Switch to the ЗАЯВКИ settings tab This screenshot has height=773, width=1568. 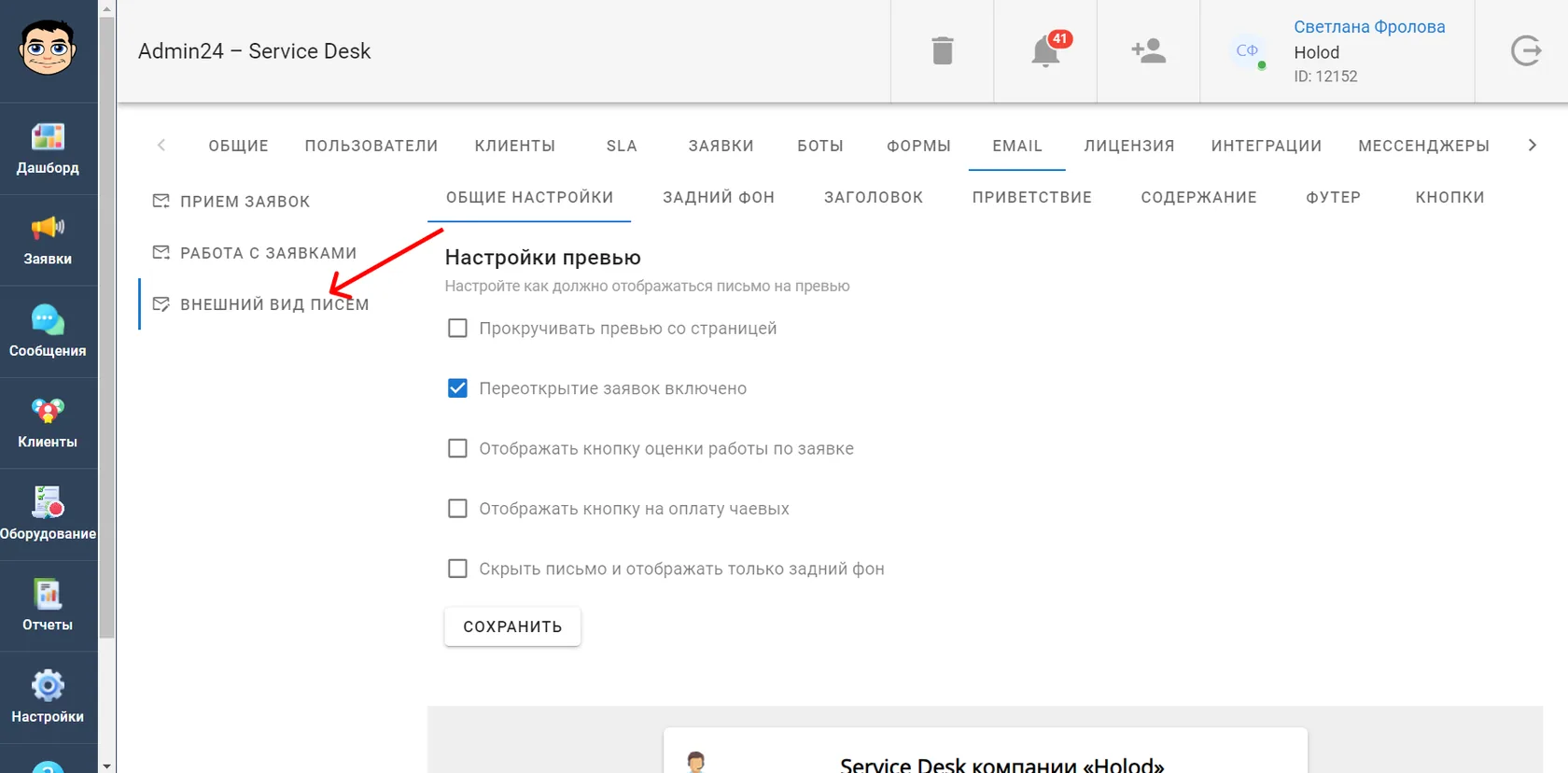(x=721, y=146)
